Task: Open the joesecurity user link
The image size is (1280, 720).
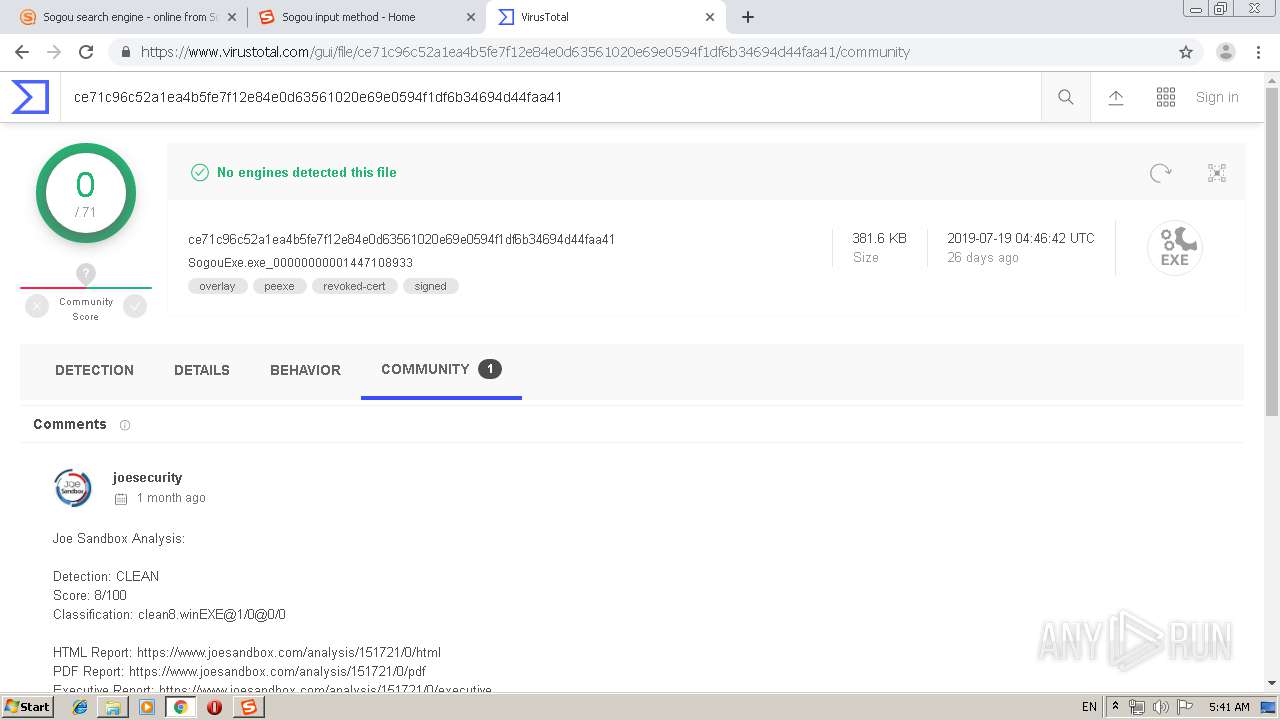Action: tap(147, 477)
